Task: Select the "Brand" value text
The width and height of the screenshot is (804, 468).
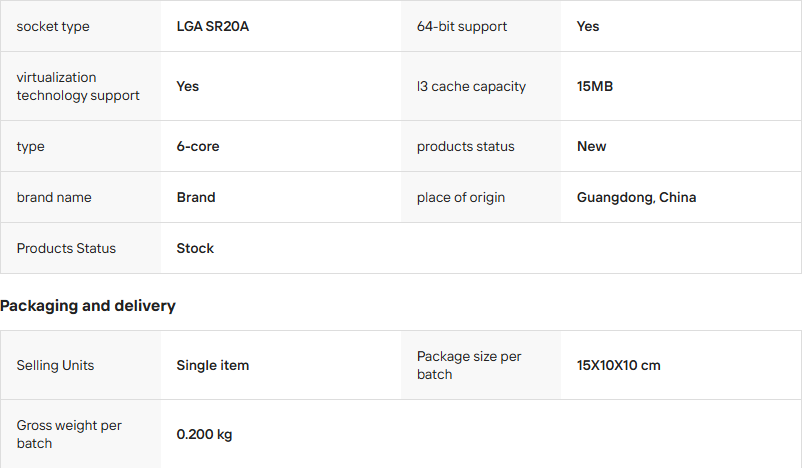Action: point(196,197)
